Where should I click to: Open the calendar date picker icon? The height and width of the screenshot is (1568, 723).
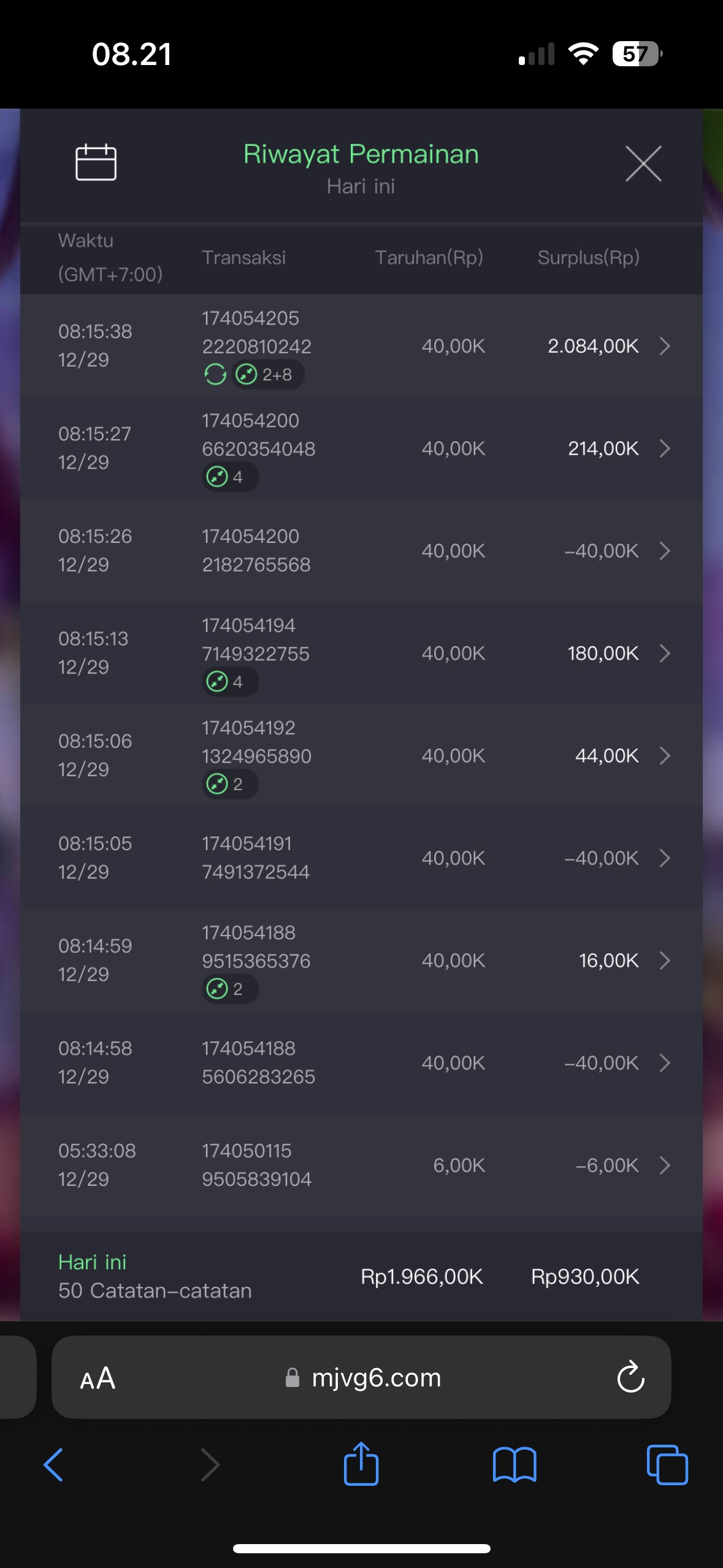[x=96, y=163]
